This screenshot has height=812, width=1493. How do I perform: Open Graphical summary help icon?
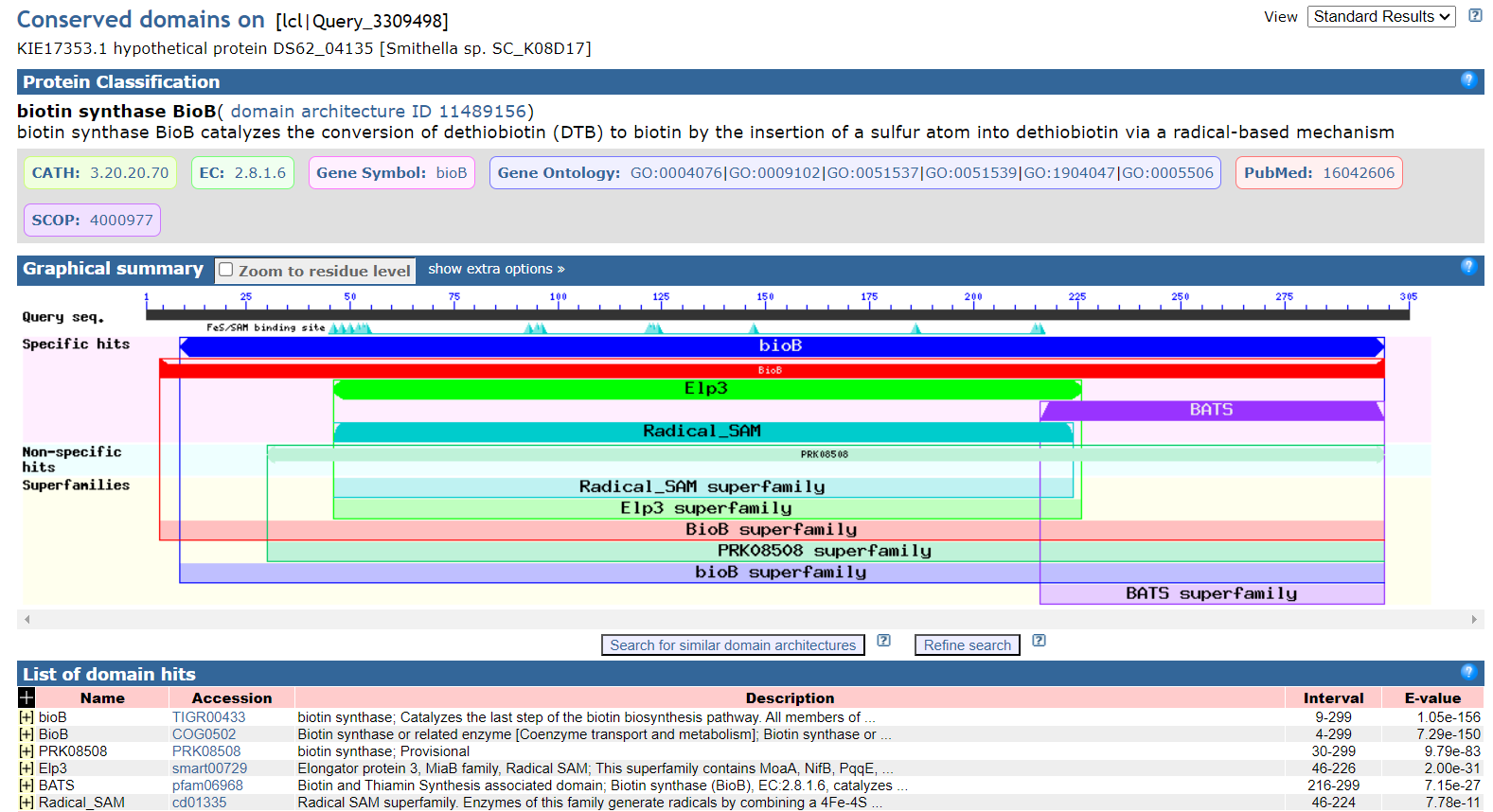click(x=1468, y=267)
